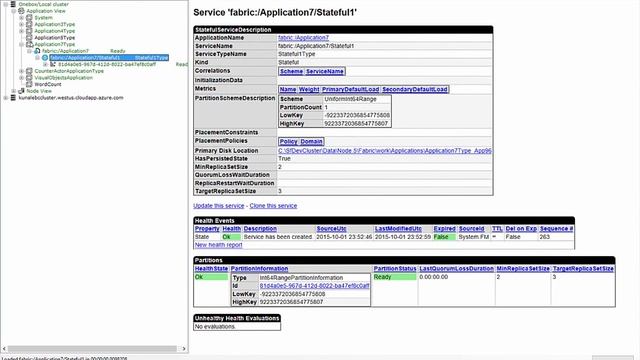The image size is (640, 360).
Task: Sort Partitions by HealthState header
Action: pos(211,269)
